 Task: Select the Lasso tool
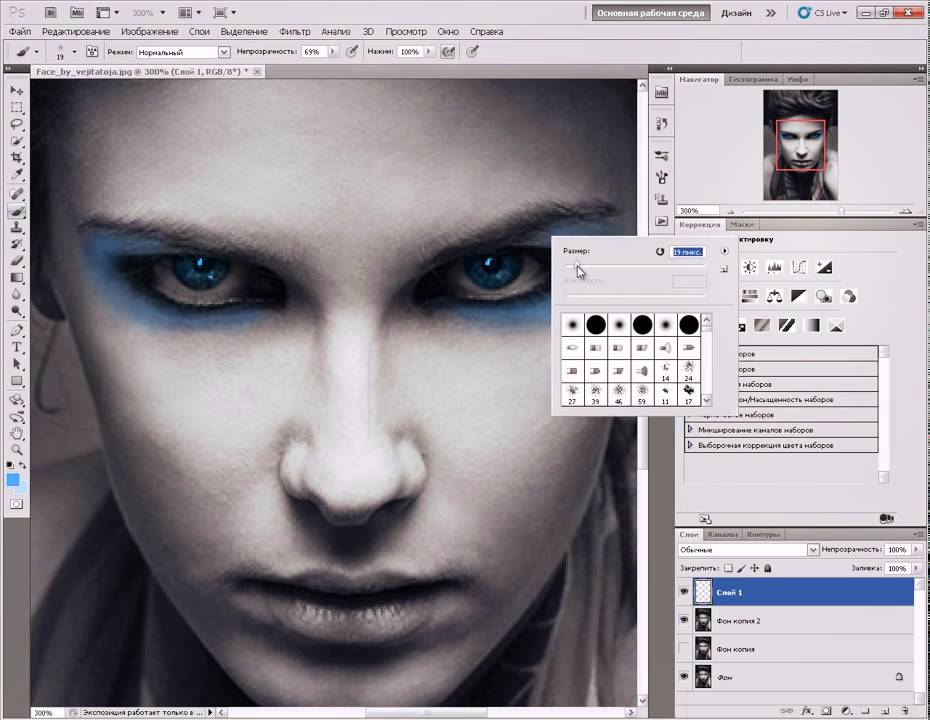point(17,125)
